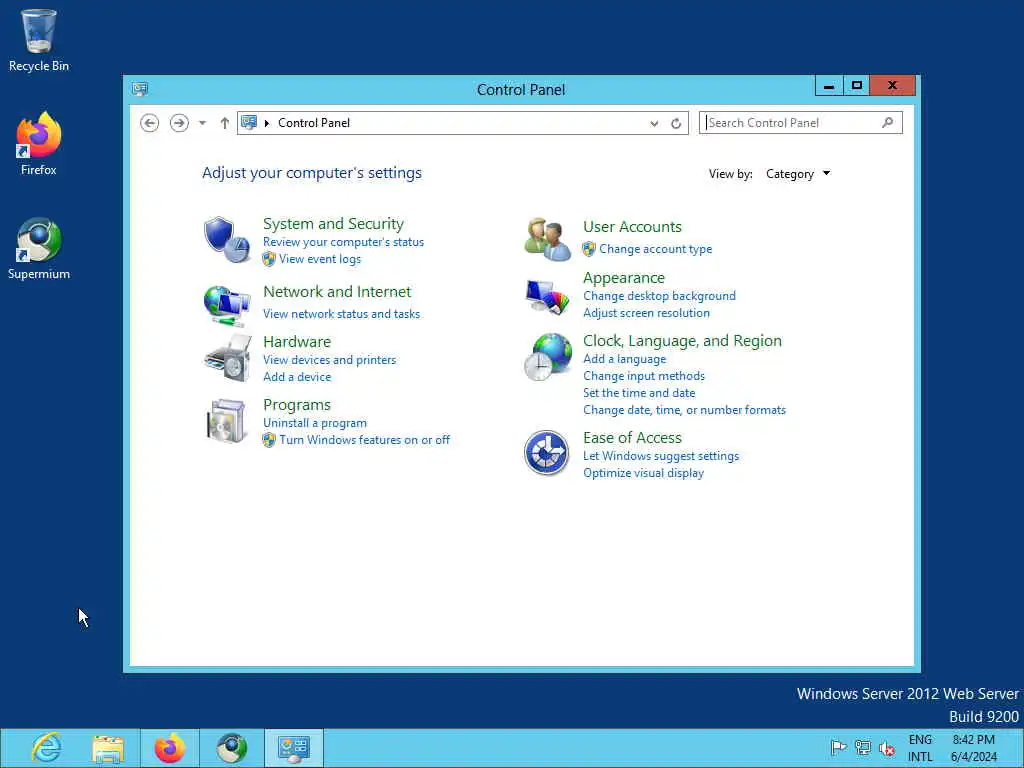Viewport: 1024px width, 768px height.
Task: Open the network tray icon
Action: coord(863,747)
